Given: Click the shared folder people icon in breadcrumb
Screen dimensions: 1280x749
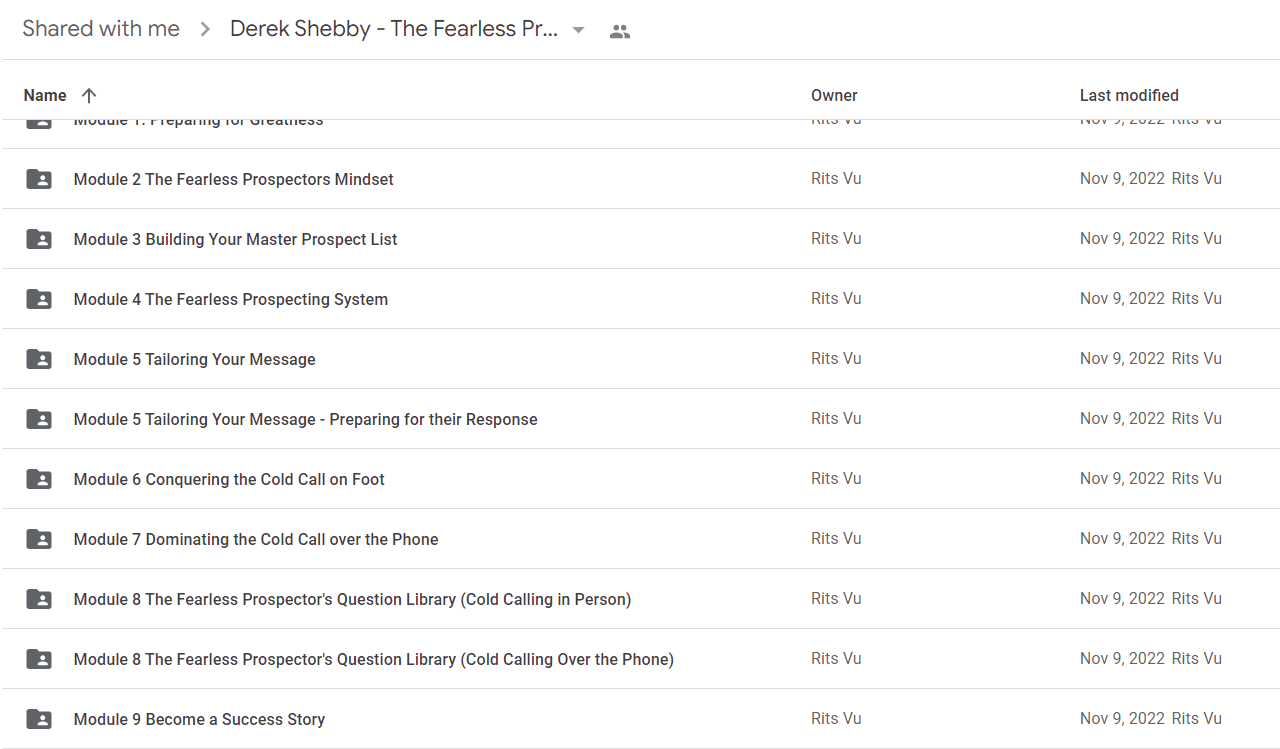Looking at the screenshot, I should 620,31.
